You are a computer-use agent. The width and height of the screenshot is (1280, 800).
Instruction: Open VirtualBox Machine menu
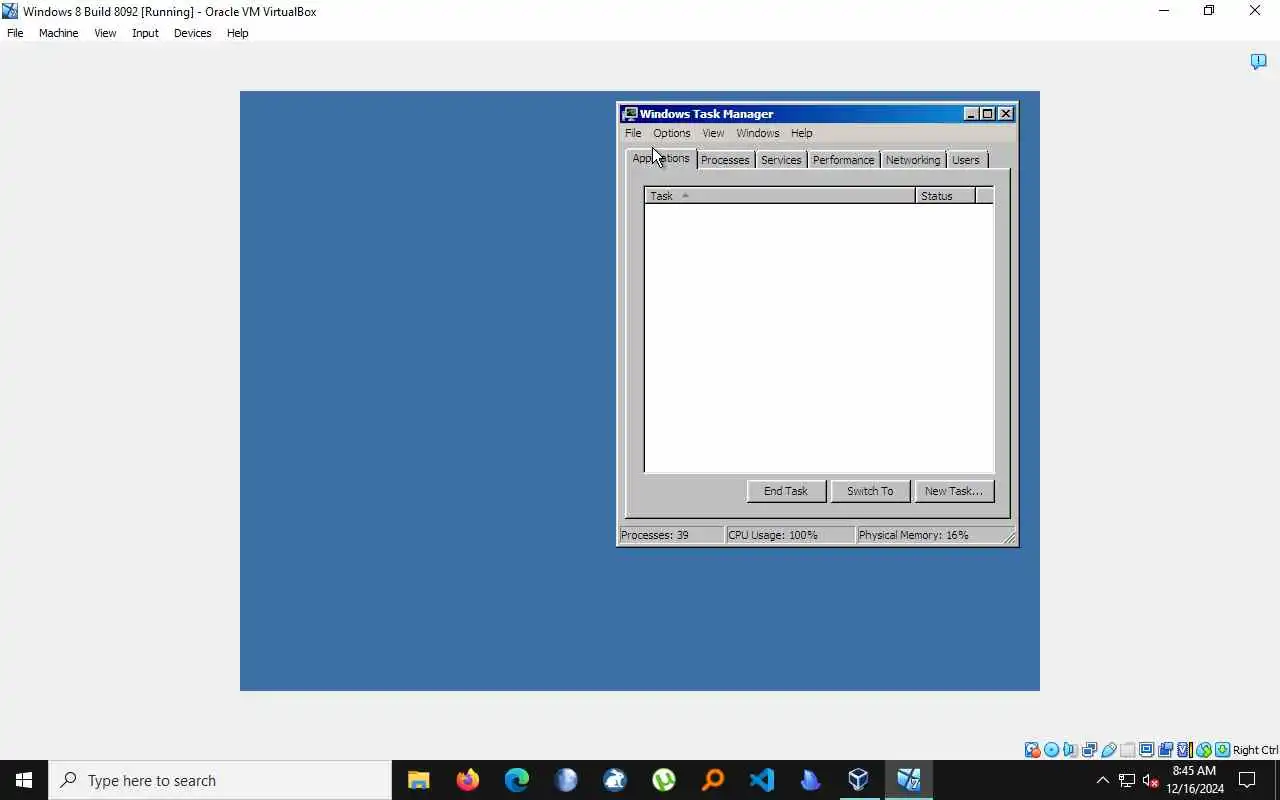(x=58, y=33)
